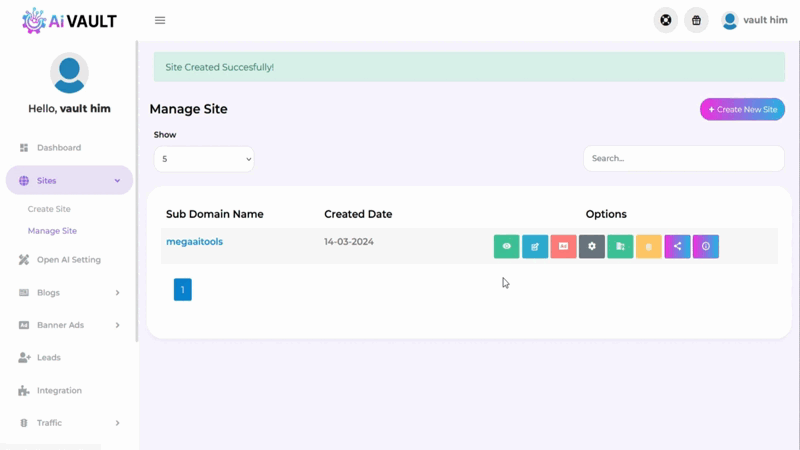Click the share icon for megaaitools
Image resolution: width=800 pixels, height=450 pixels.
pyautogui.click(x=677, y=246)
